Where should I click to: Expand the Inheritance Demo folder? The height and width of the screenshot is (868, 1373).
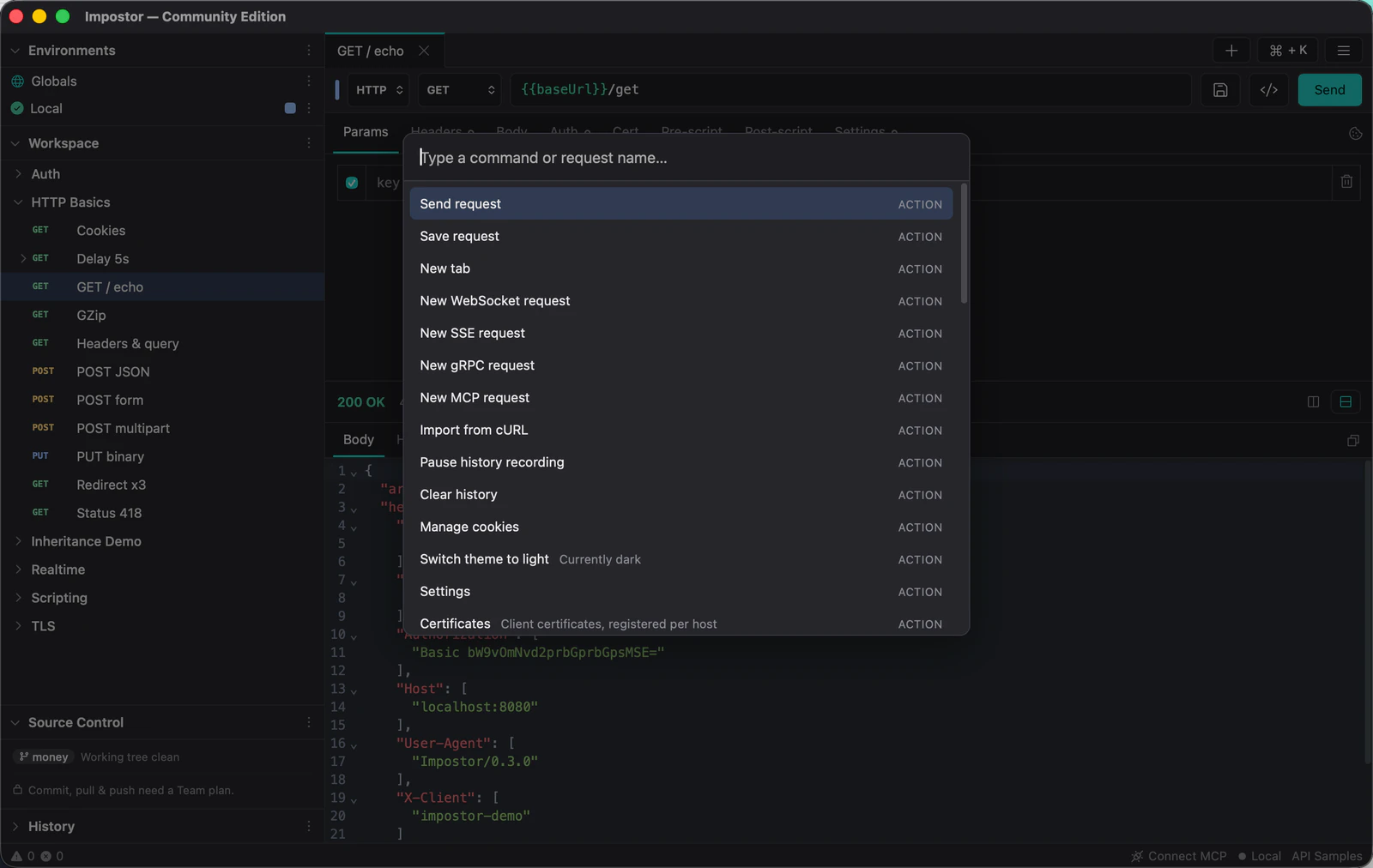tap(18, 541)
